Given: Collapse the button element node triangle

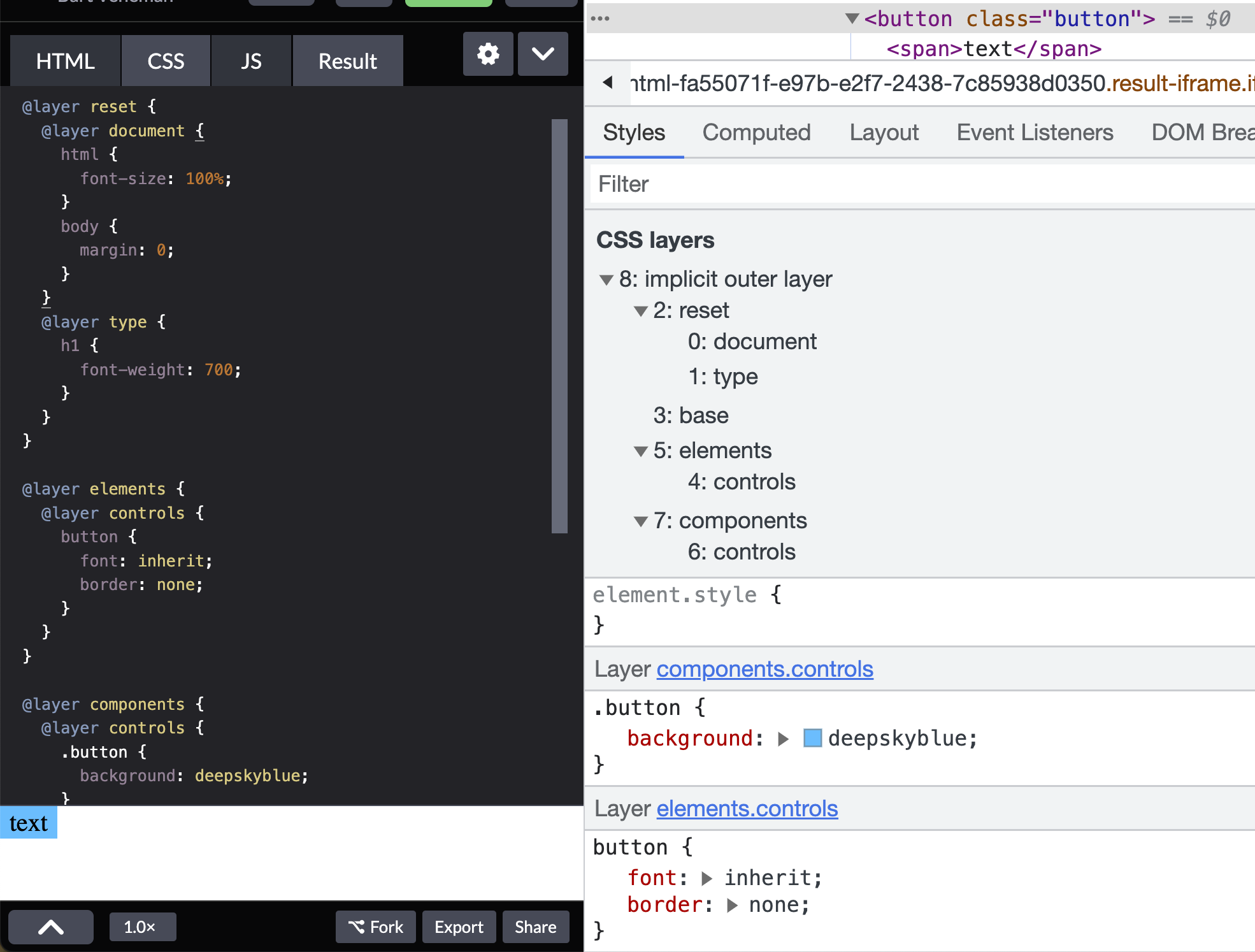Looking at the screenshot, I should coord(852,18).
